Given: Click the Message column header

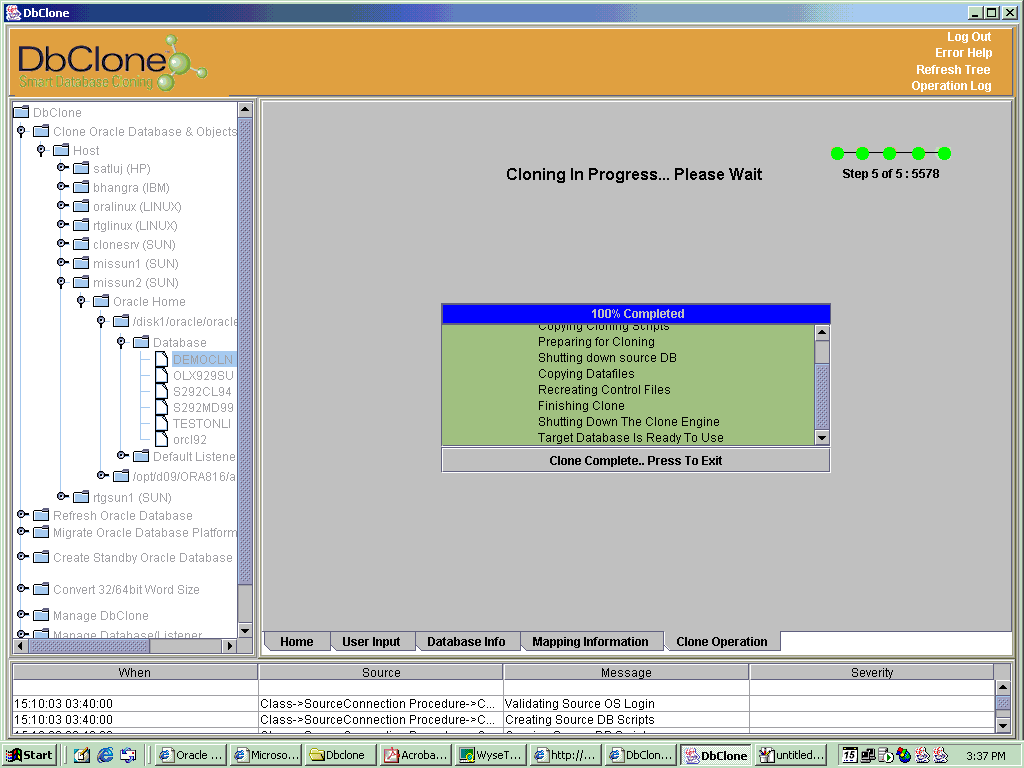Looking at the screenshot, I should tap(626, 672).
